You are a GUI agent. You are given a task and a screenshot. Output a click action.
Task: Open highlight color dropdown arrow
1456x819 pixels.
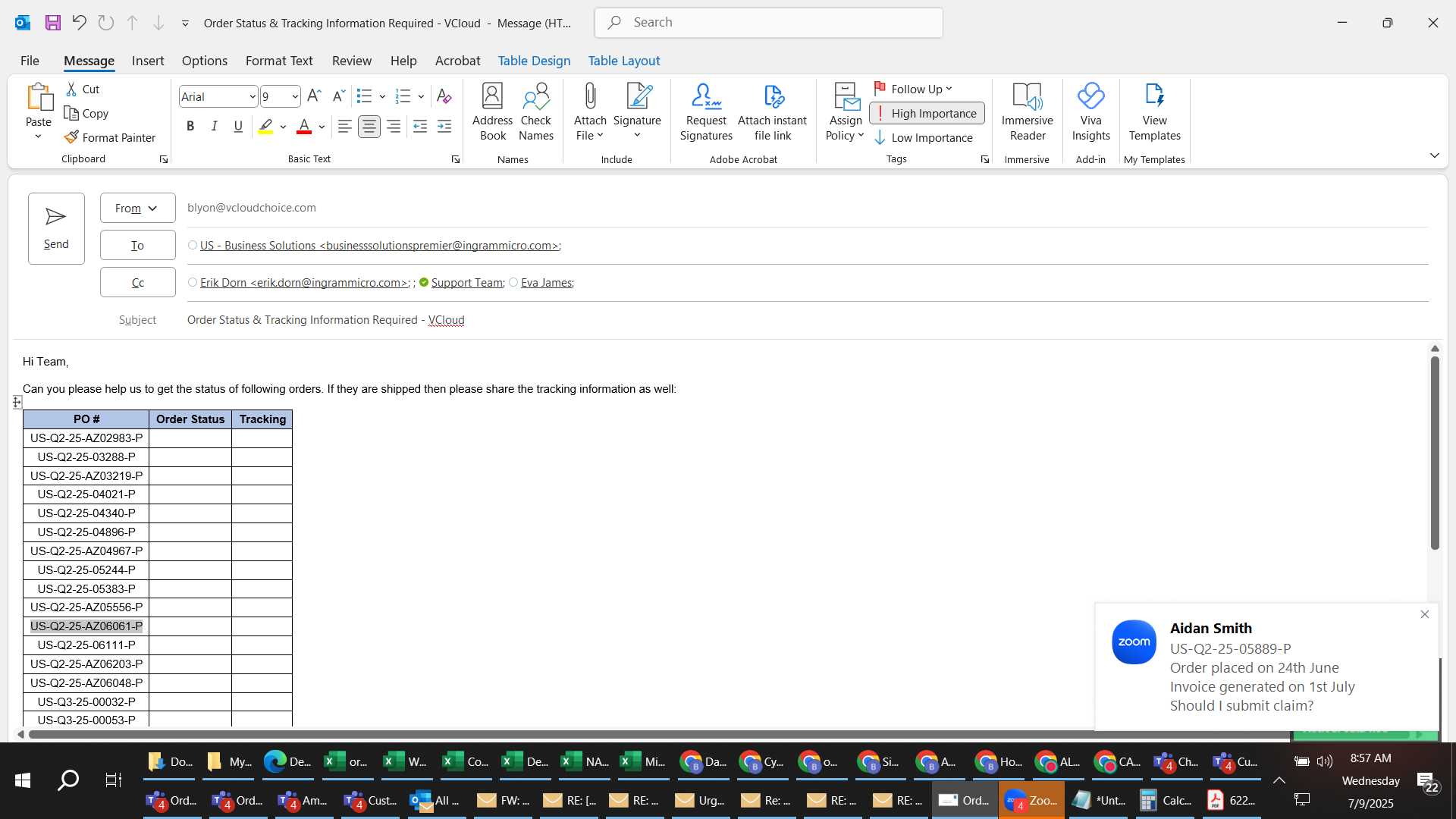point(283,127)
